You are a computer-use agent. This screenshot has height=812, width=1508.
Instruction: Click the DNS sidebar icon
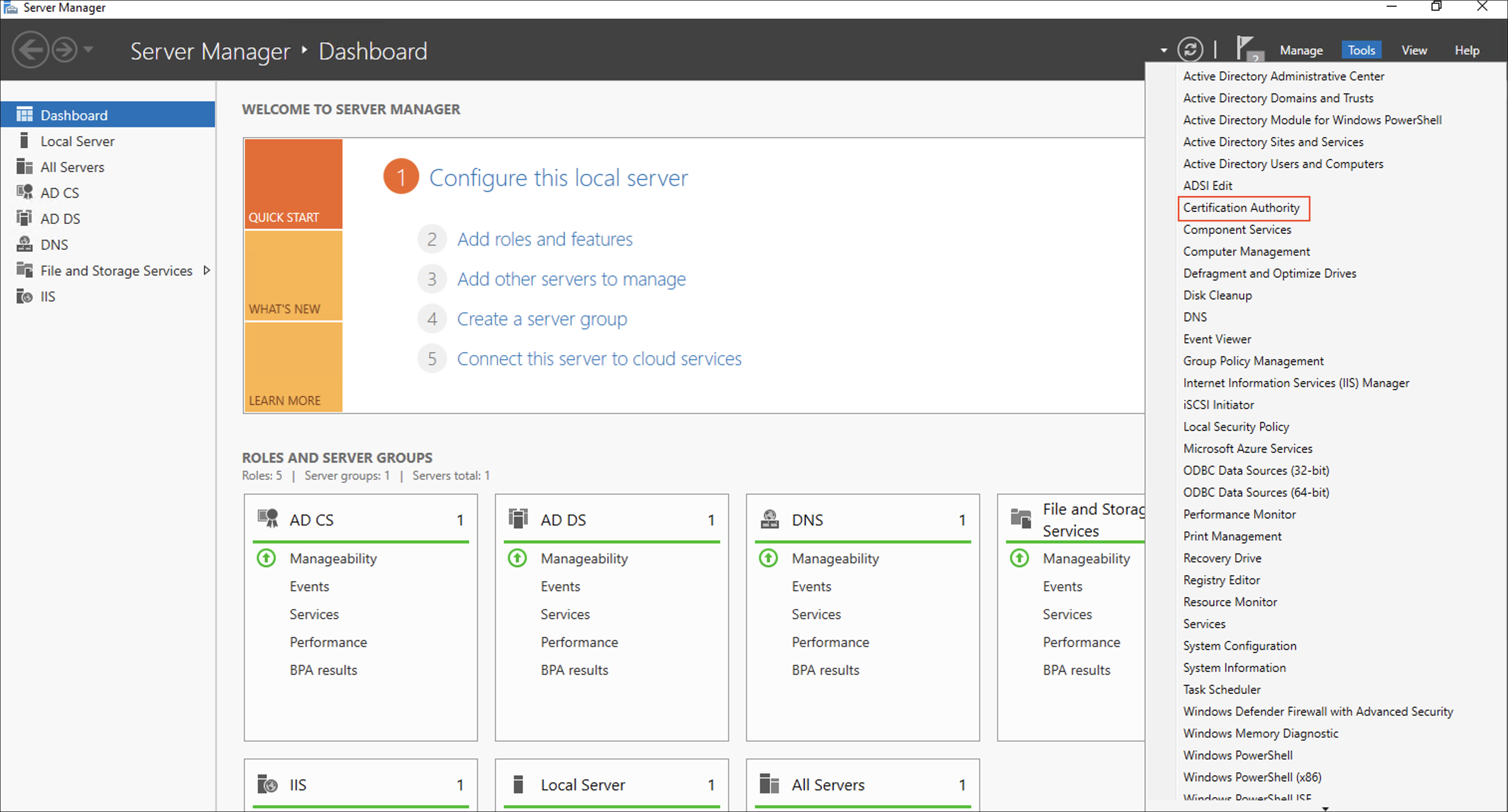coord(24,244)
